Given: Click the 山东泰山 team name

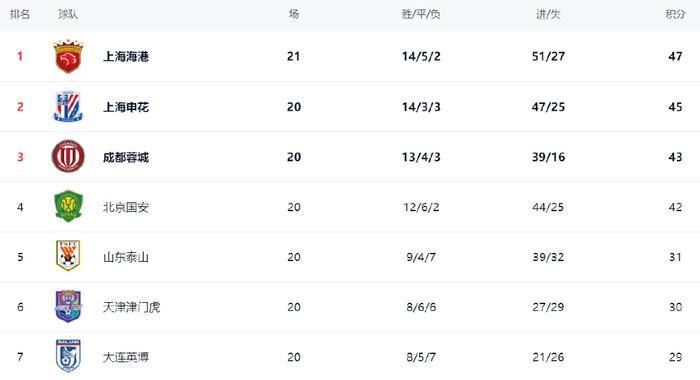Looking at the screenshot, I should tap(126, 257).
